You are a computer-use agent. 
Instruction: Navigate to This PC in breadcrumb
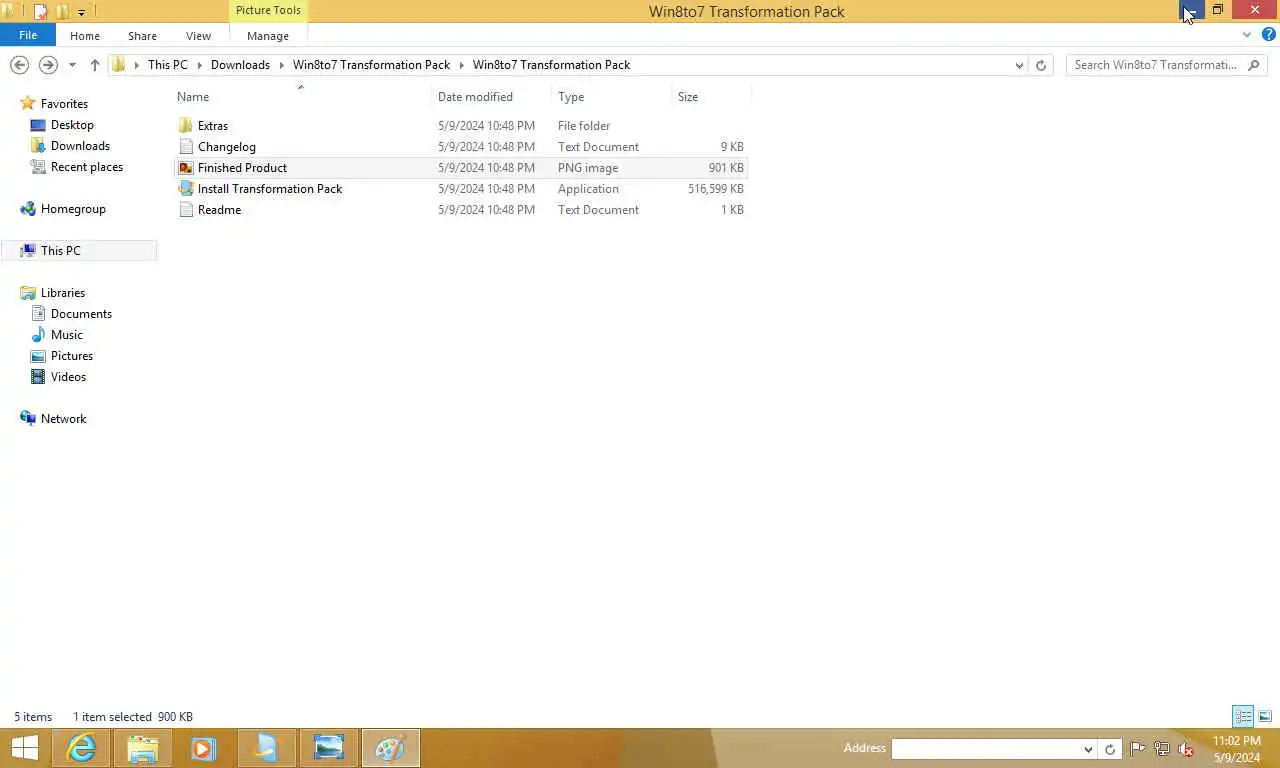[168, 65]
